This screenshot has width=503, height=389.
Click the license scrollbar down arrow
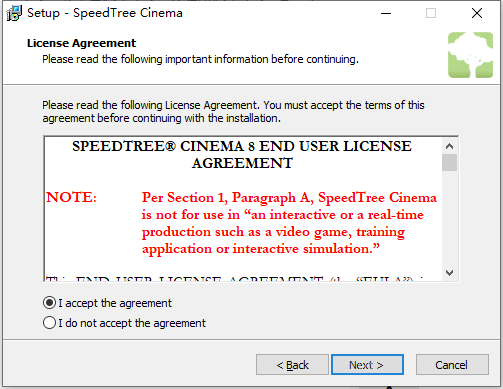point(449,273)
